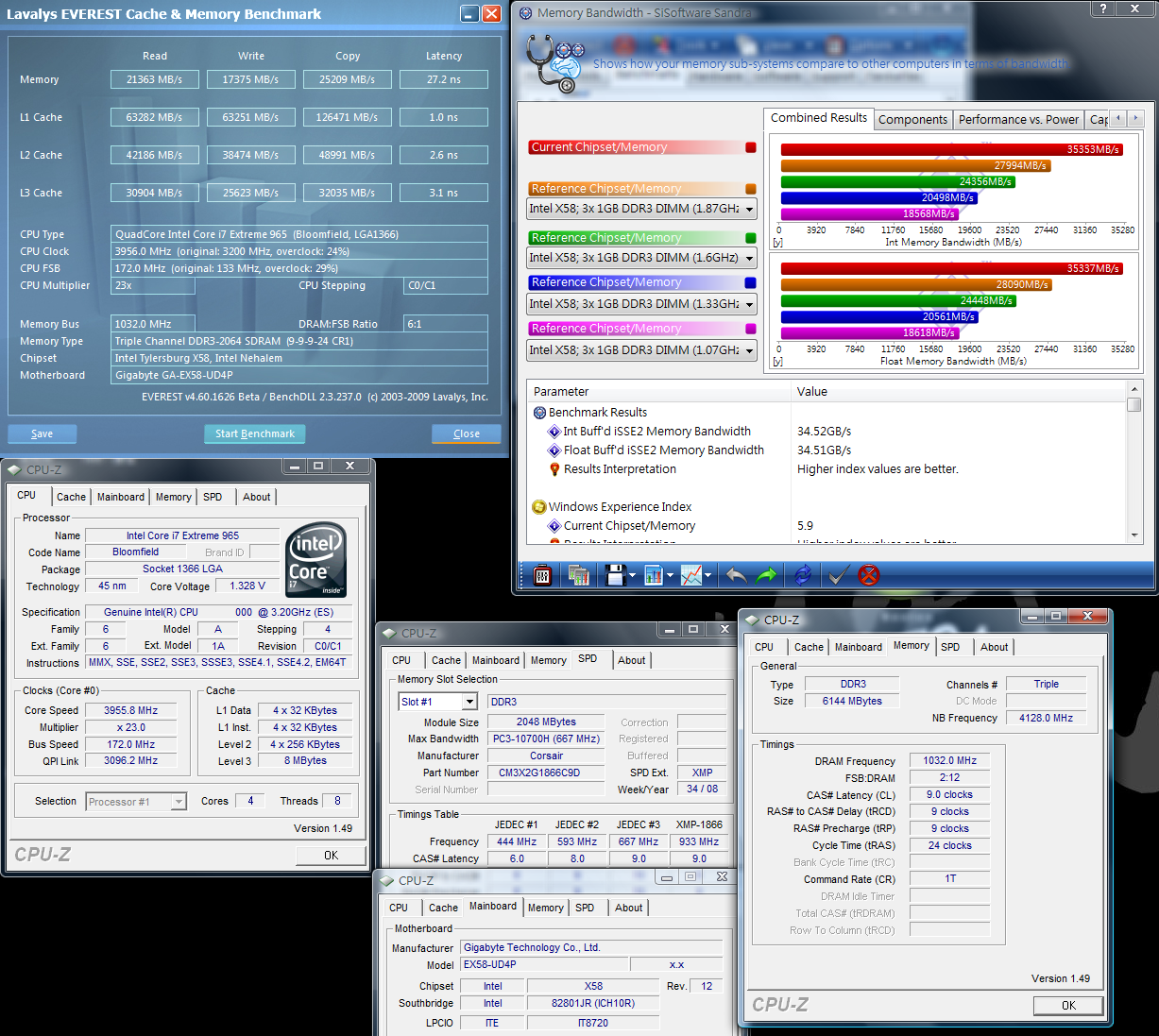Select the Results Interpretation row under Benchmark Results
The width and height of the screenshot is (1159, 1036).
tap(620, 469)
